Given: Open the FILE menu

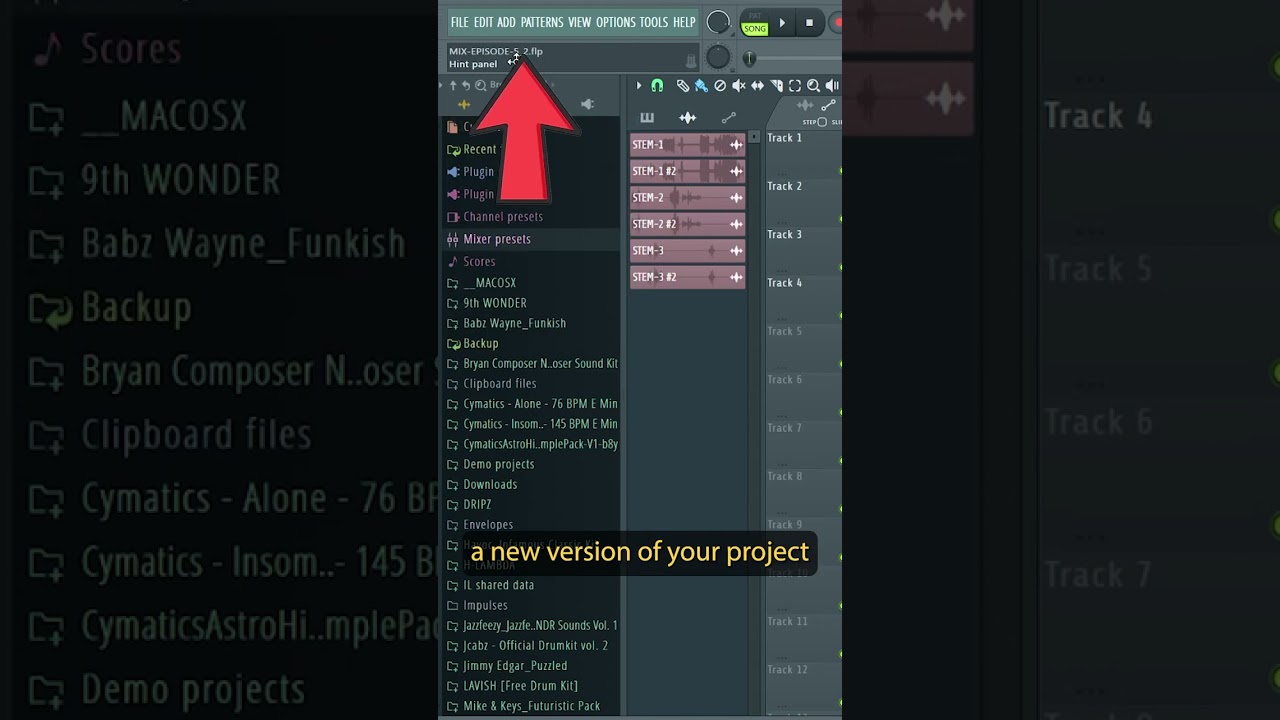Looking at the screenshot, I should click(459, 22).
